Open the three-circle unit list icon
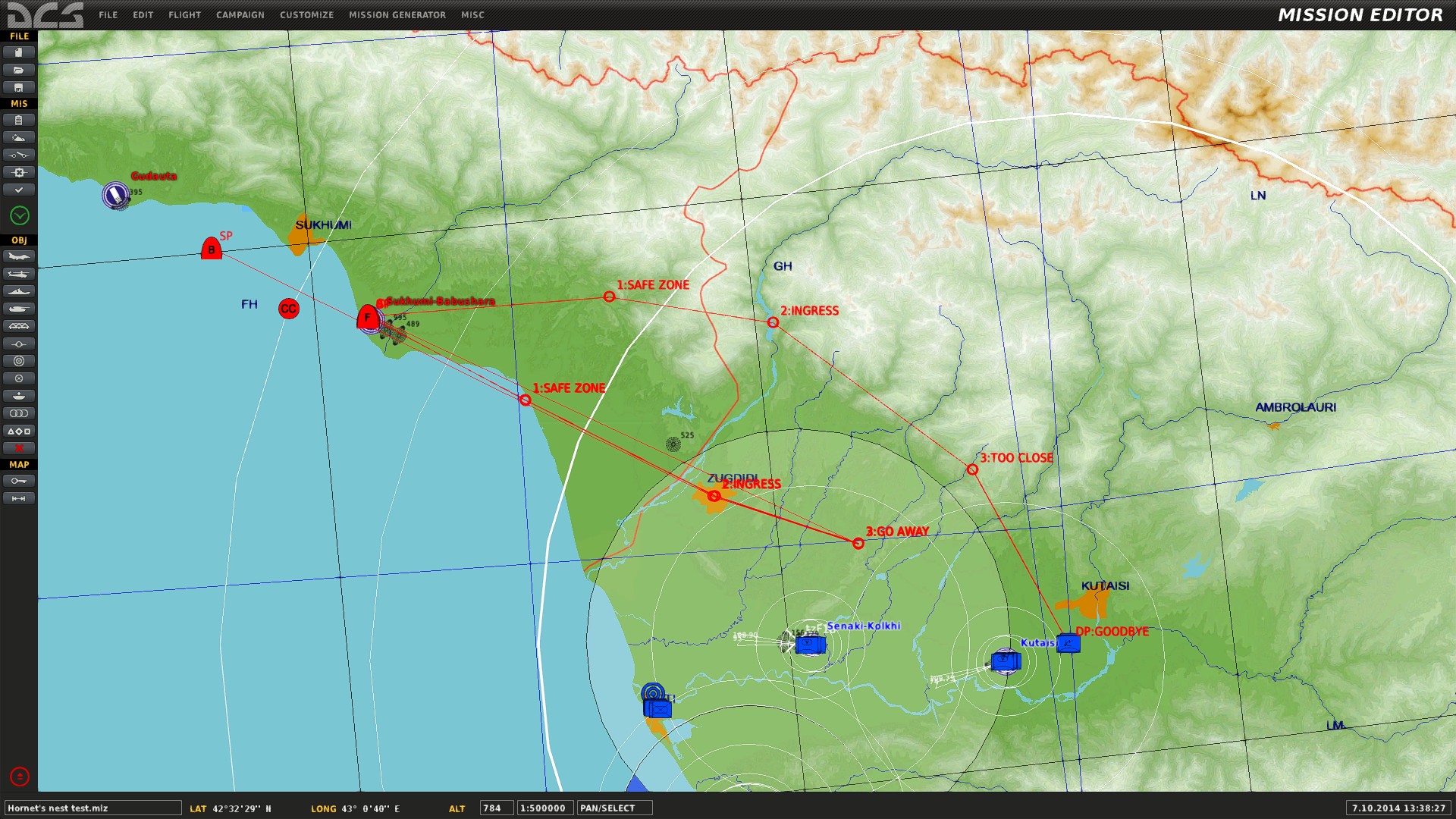 [19, 413]
